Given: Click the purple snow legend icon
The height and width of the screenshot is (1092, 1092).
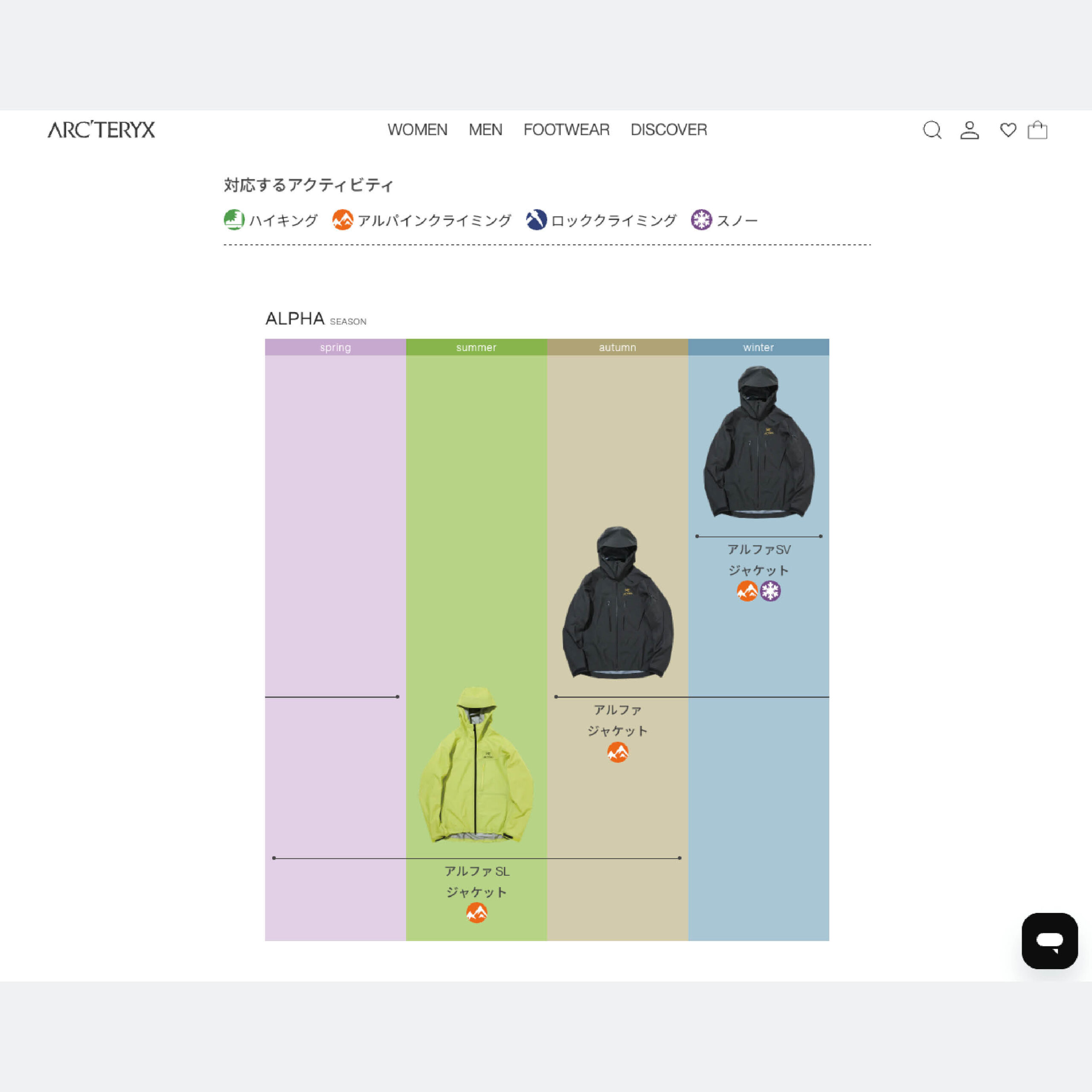Looking at the screenshot, I should [701, 220].
